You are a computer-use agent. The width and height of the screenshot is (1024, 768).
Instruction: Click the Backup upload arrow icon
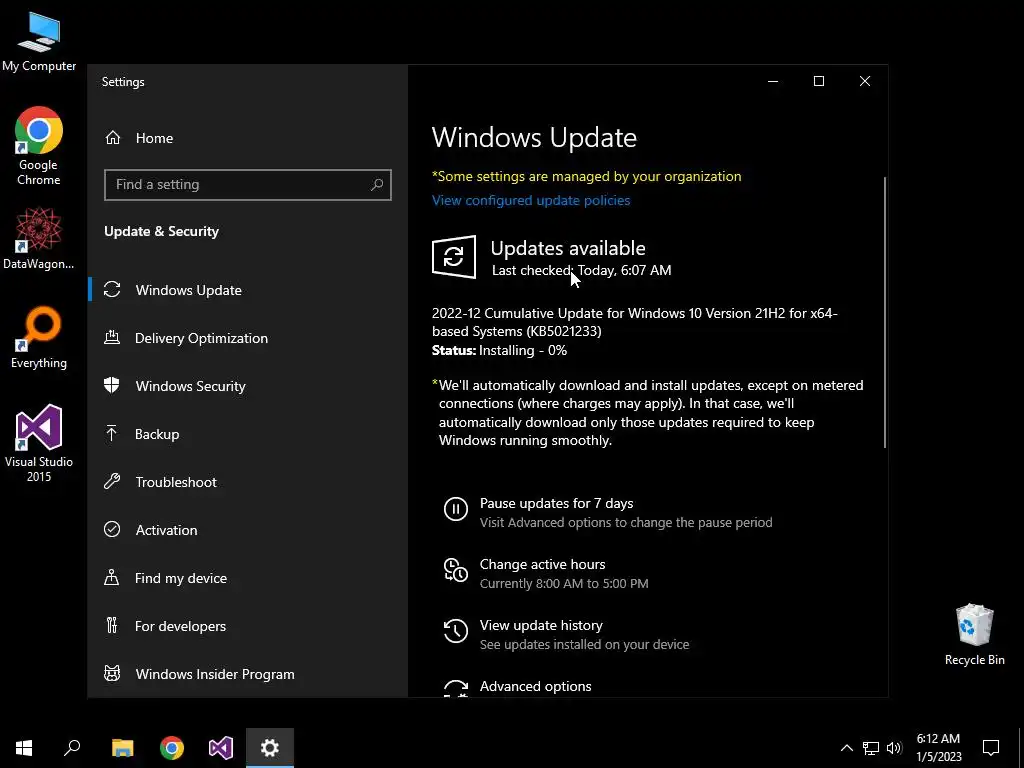[112, 433]
